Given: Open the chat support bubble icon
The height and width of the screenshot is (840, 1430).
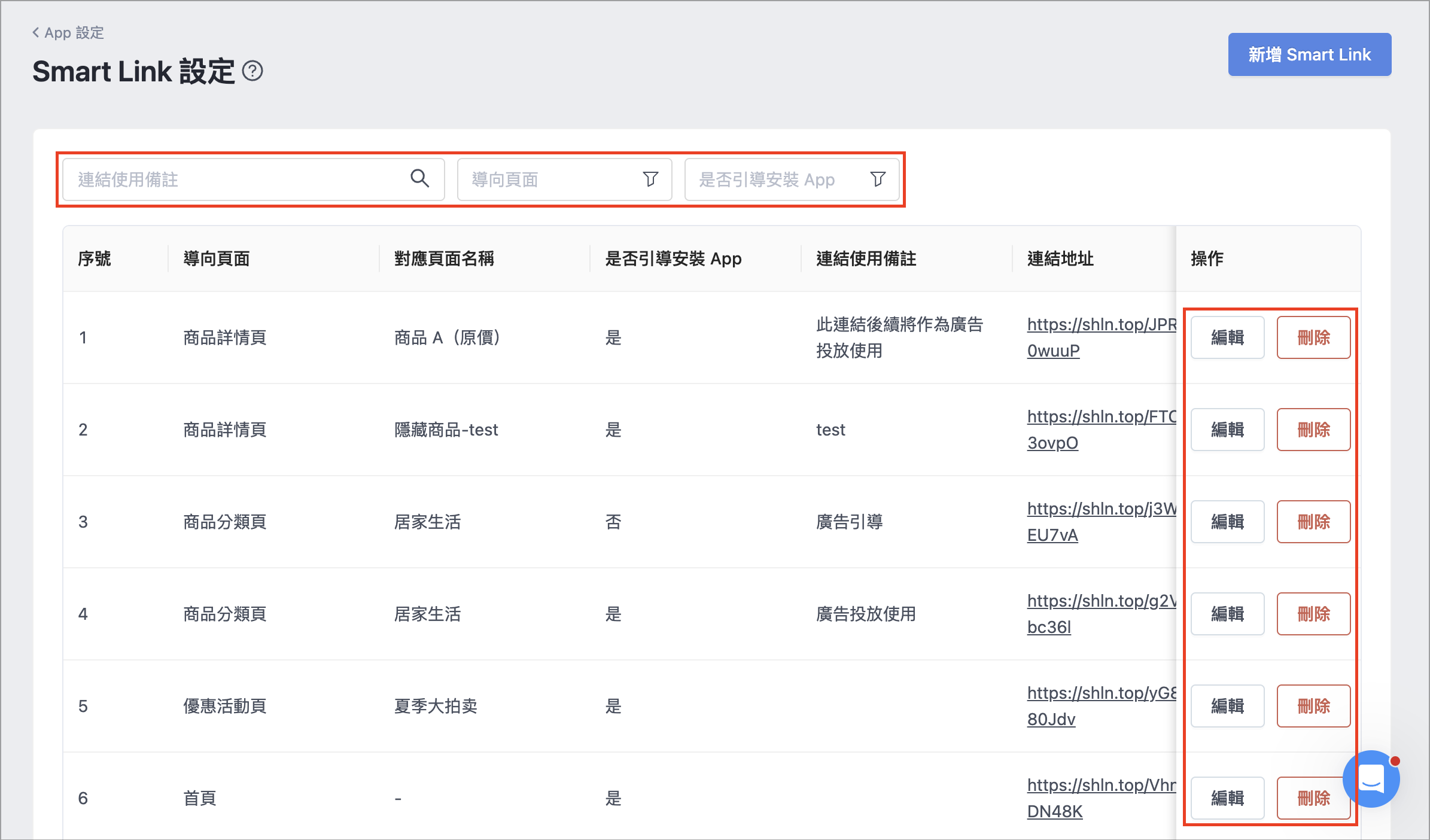Looking at the screenshot, I should tap(1371, 779).
